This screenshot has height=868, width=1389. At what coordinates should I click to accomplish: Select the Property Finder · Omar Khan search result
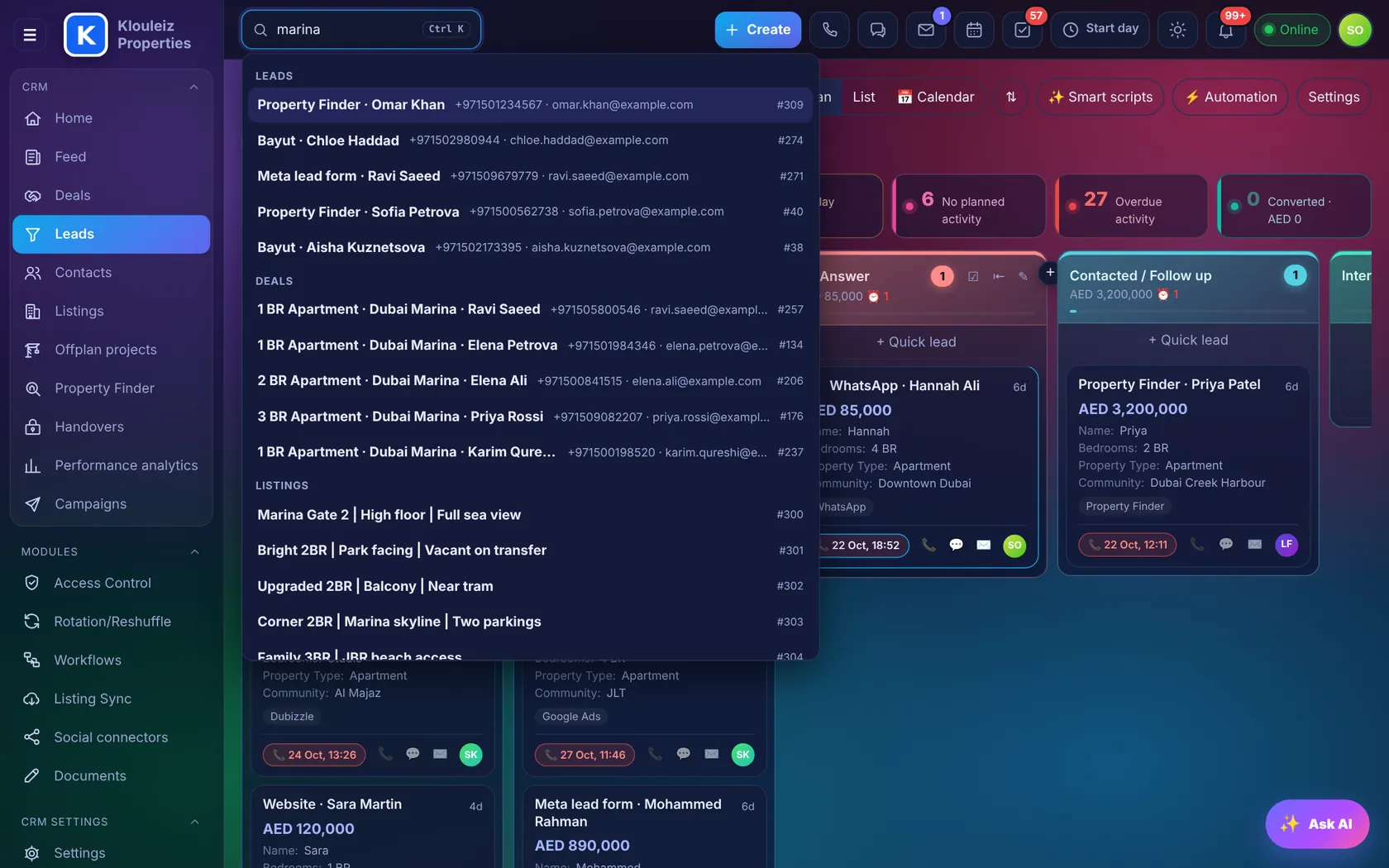click(530, 105)
